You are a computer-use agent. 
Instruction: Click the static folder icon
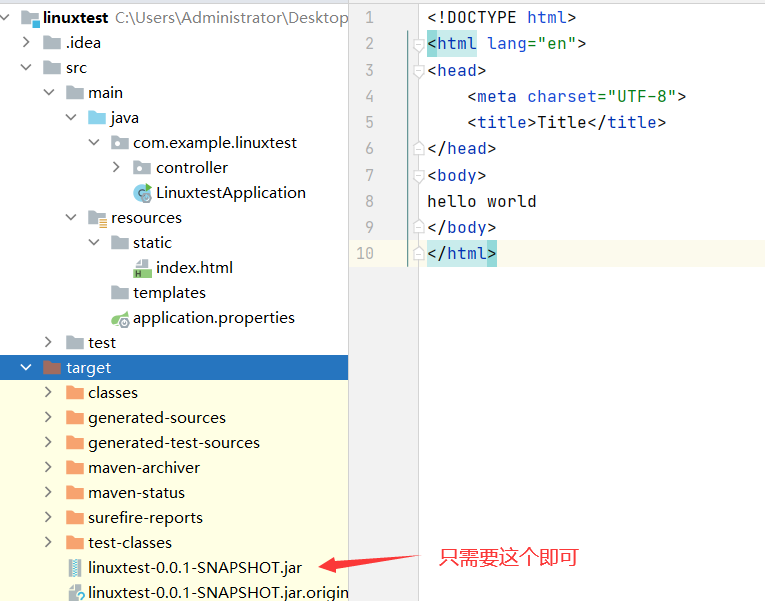click(x=120, y=242)
